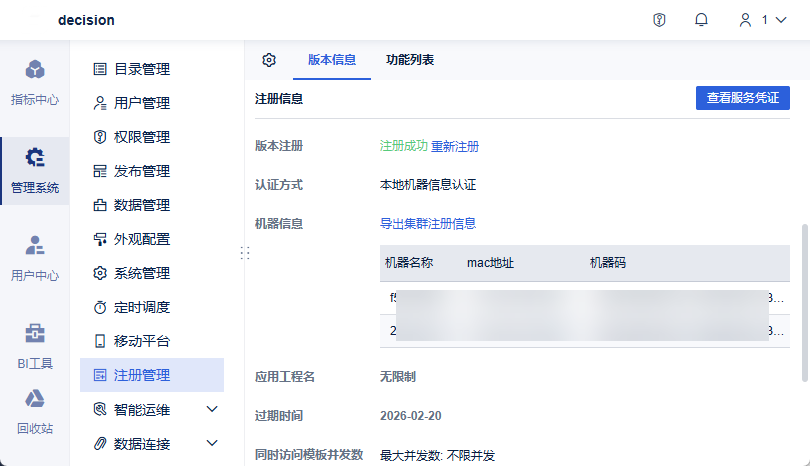Expand the 智能运维 menu chevron
The image size is (810, 466).
(x=212, y=409)
